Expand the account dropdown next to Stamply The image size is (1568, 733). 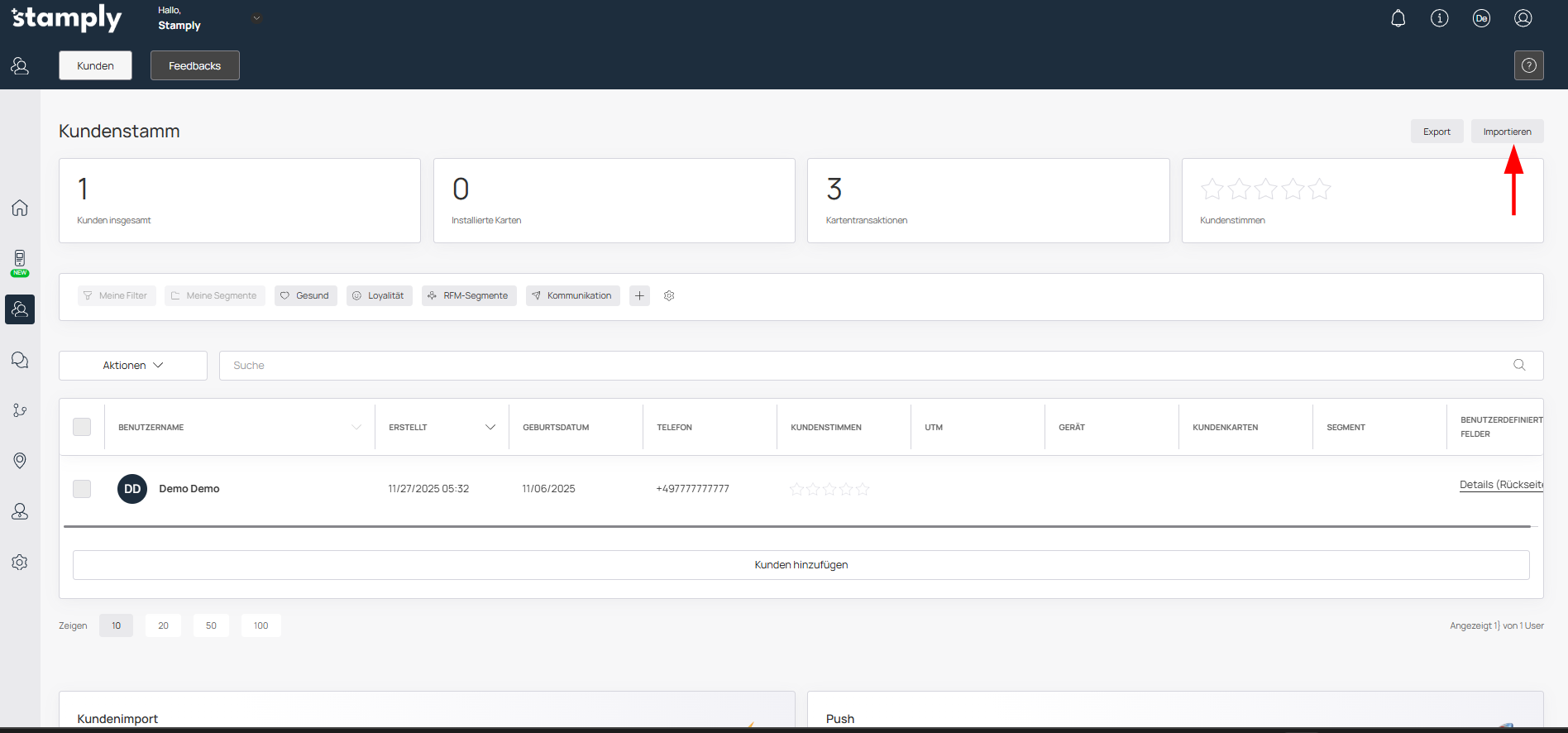(256, 18)
